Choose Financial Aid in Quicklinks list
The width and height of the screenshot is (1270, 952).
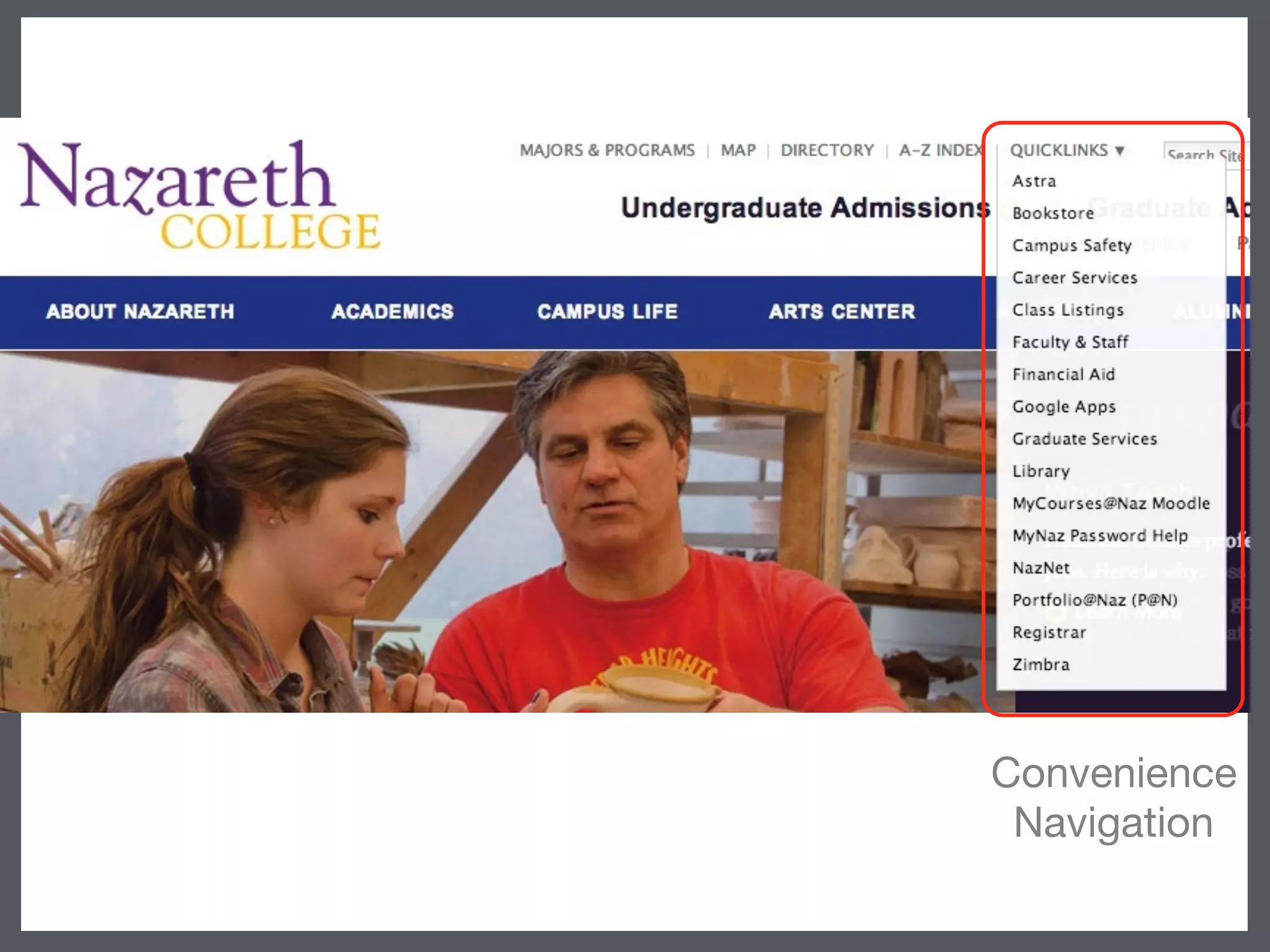tap(1064, 374)
